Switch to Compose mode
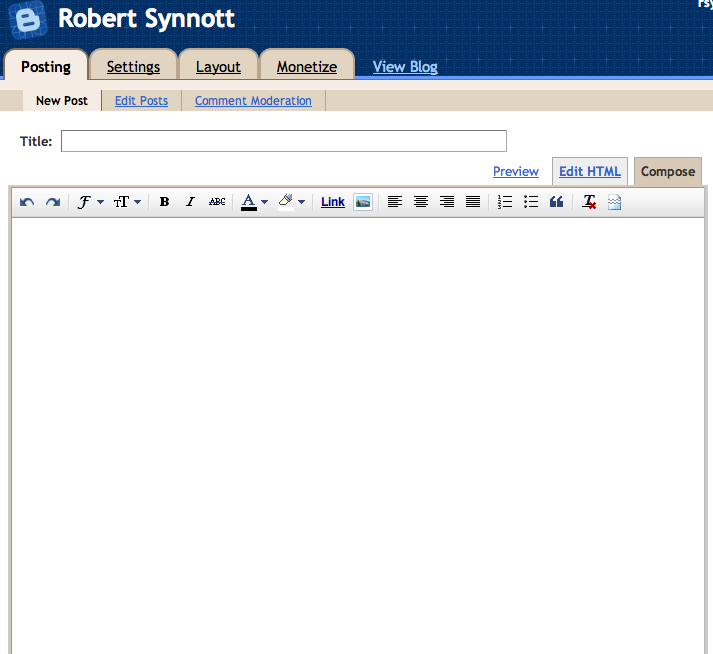Image resolution: width=713 pixels, height=654 pixels. pos(668,171)
